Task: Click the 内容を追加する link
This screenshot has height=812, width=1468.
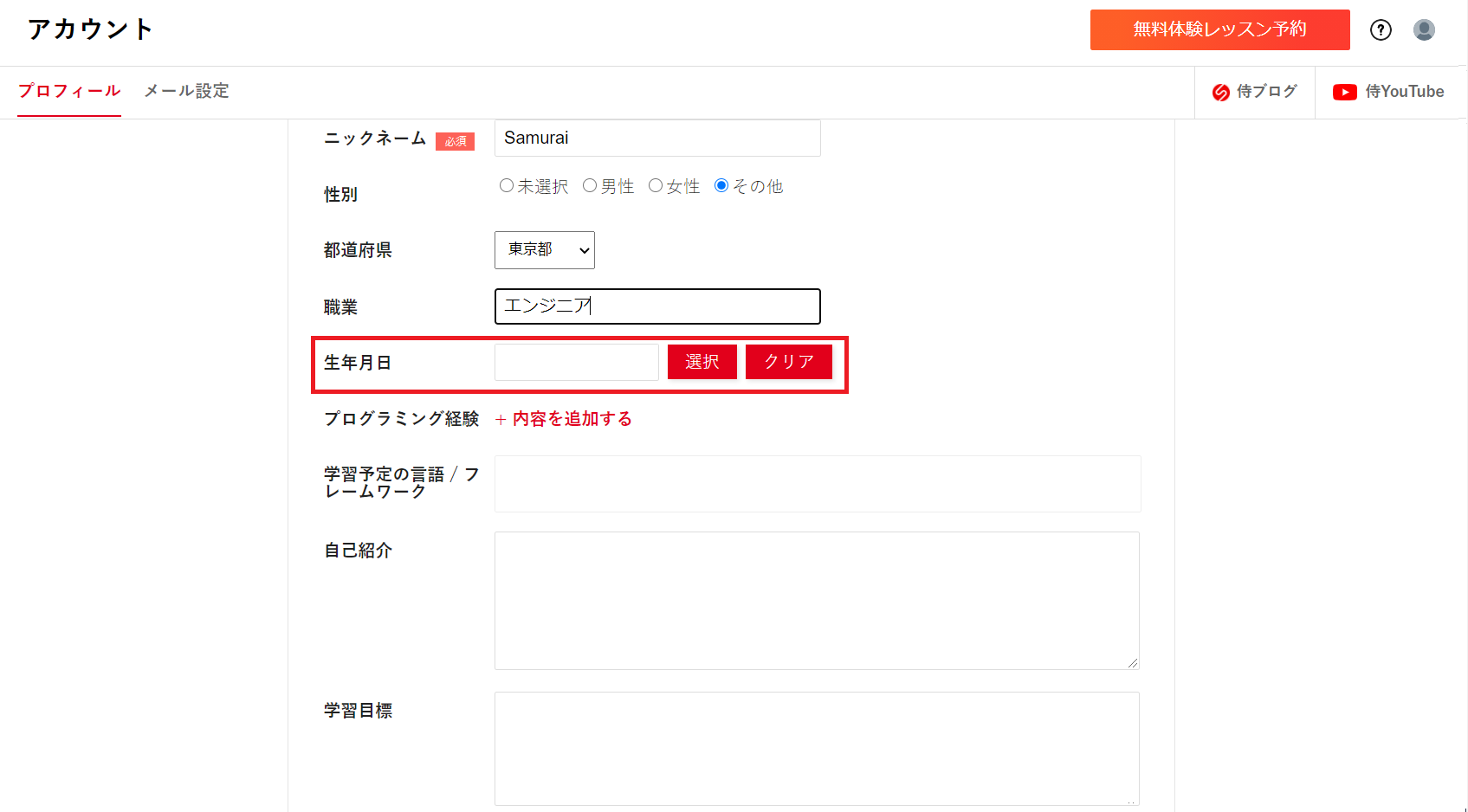Action: pyautogui.click(x=572, y=419)
